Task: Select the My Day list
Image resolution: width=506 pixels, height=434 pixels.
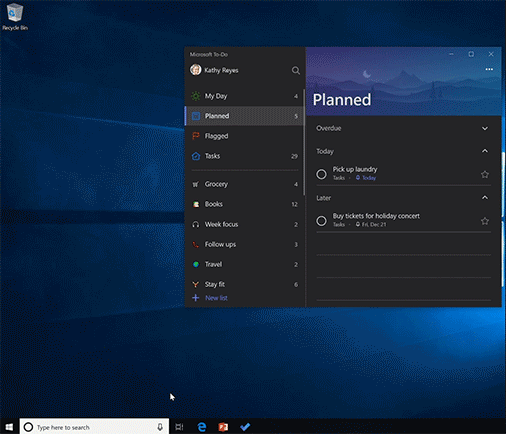Action: click(x=244, y=96)
